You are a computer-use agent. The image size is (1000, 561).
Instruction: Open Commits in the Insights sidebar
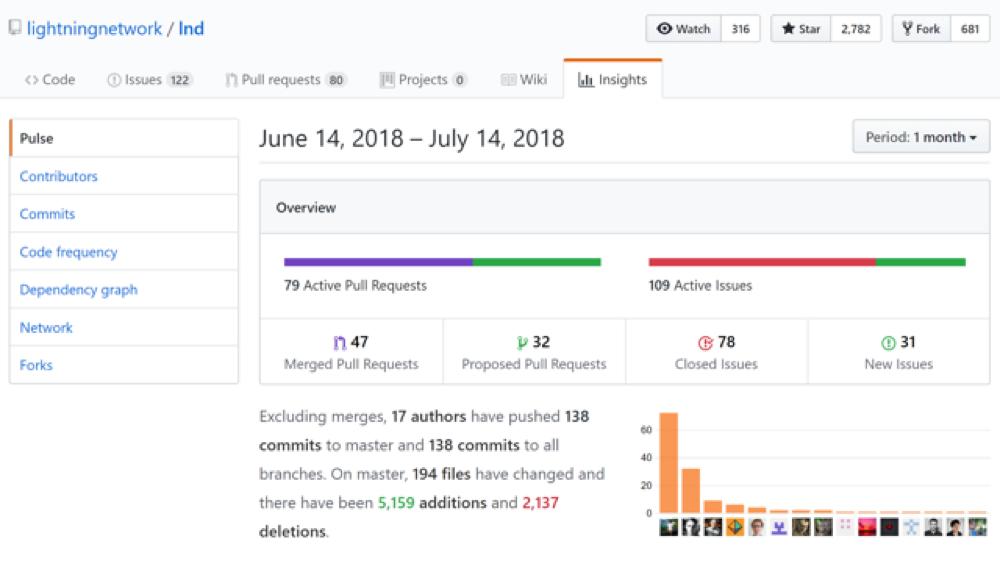[47, 214]
